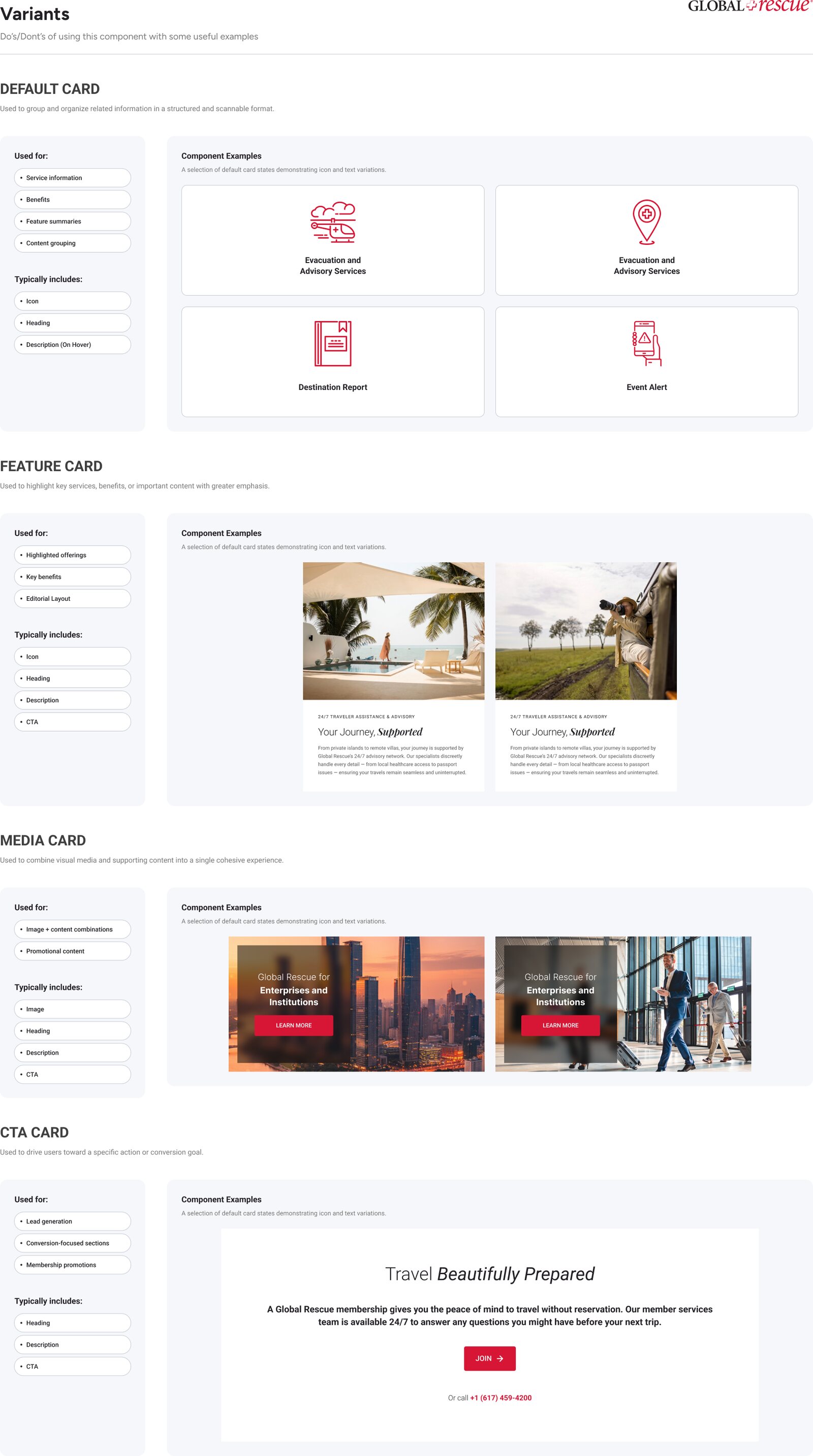Select the "Description" pill in Media Card section
The height and width of the screenshot is (1456, 813).
click(x=72, y=1052)
